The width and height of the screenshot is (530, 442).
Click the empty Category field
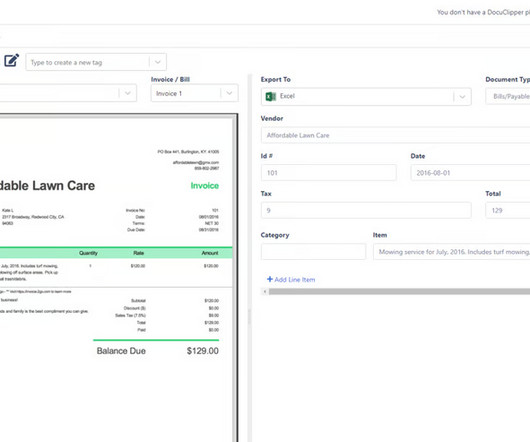pos(313,252)
